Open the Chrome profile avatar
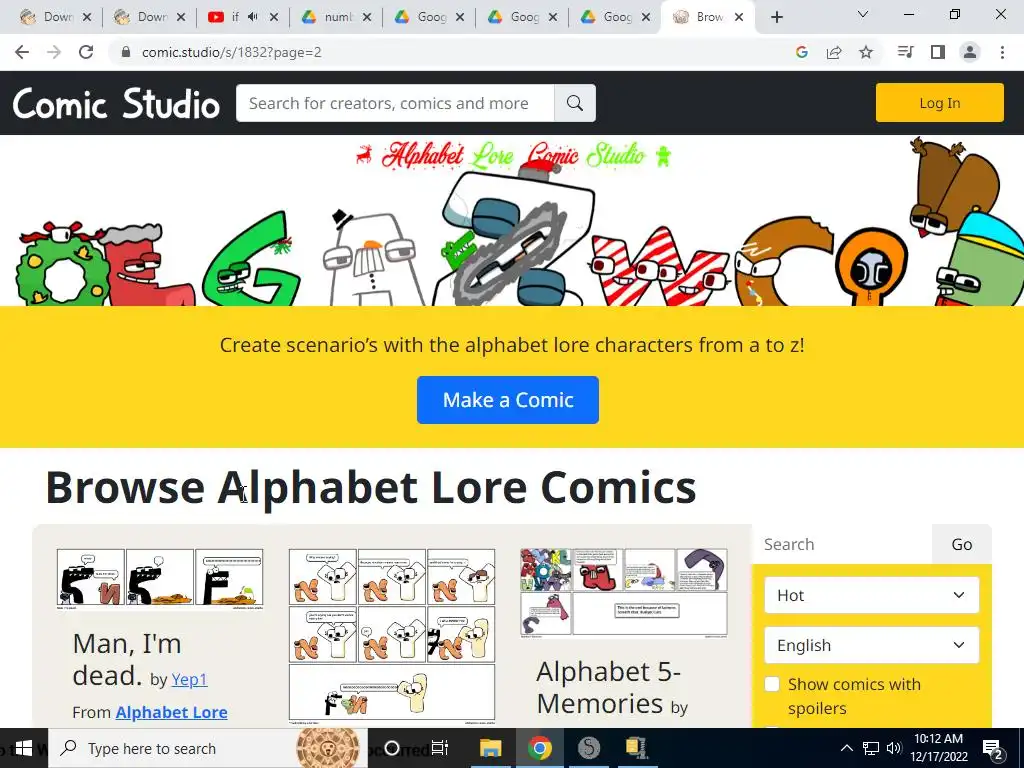The image size is (1024, 768). tap(970, 52)
